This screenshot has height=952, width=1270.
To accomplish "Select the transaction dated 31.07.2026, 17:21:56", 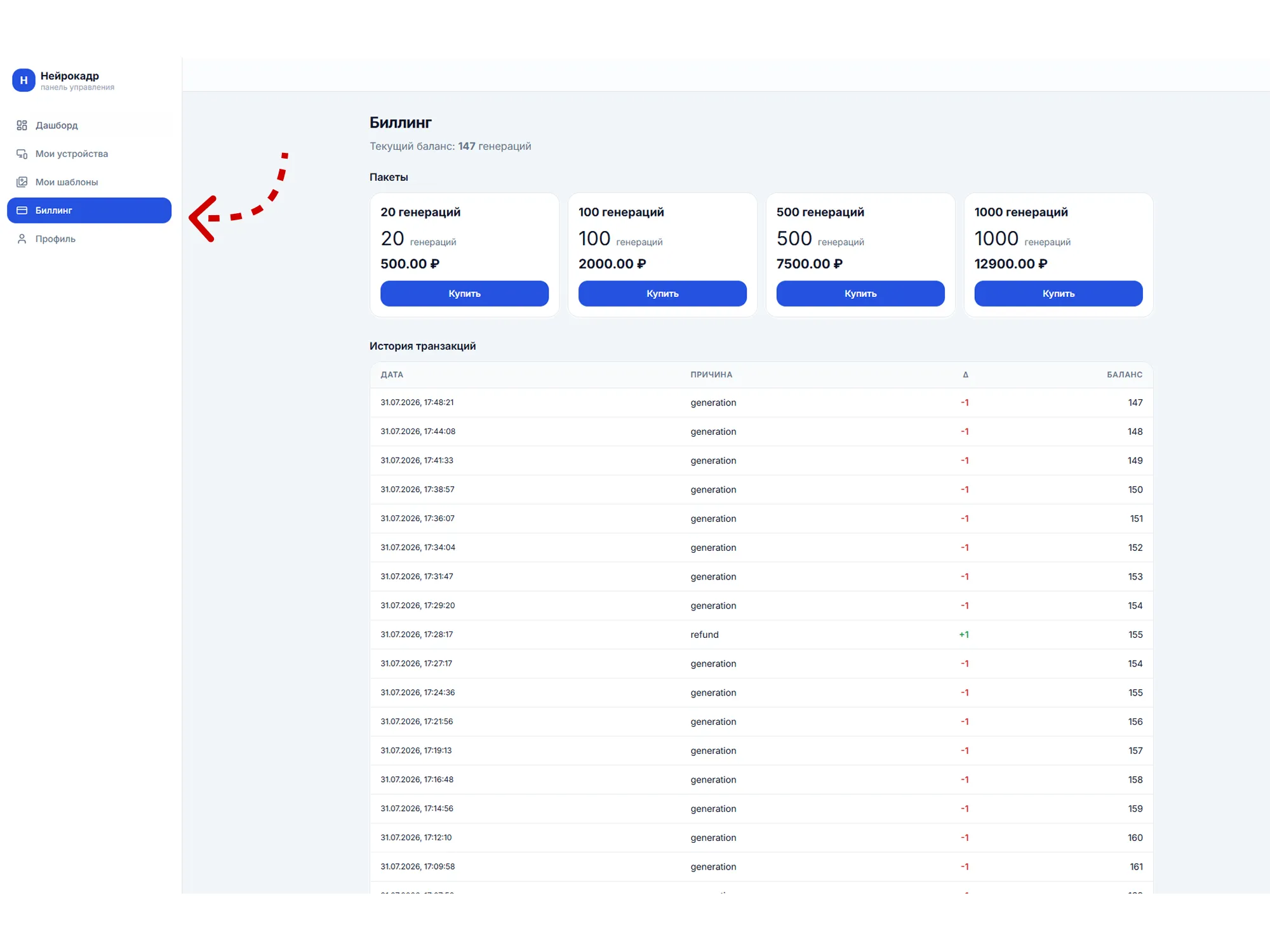I will pos(761,722).
